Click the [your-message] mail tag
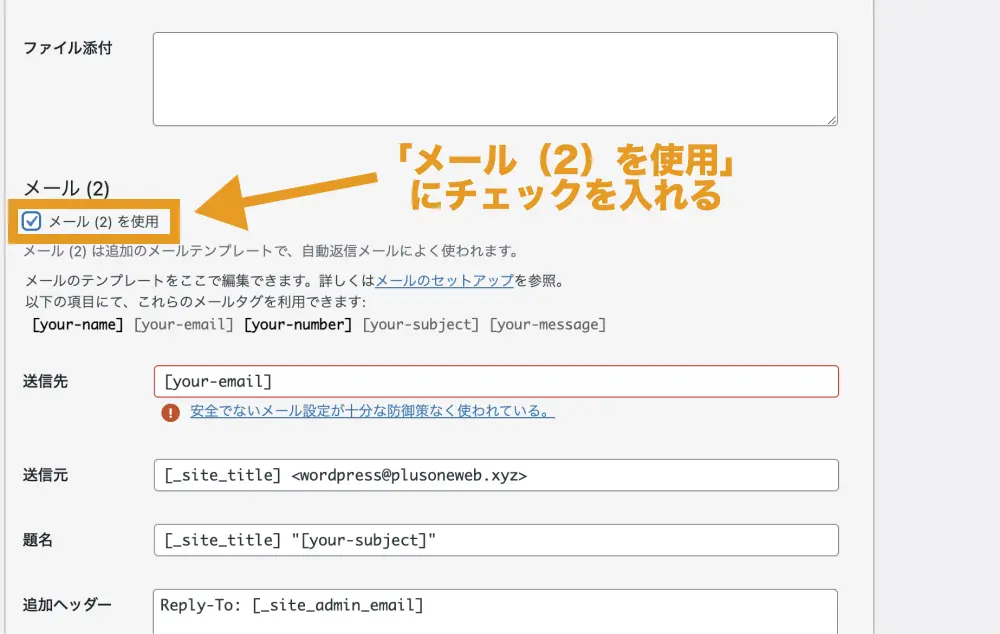The image size is (1000, 634). [x=547, y=325]
